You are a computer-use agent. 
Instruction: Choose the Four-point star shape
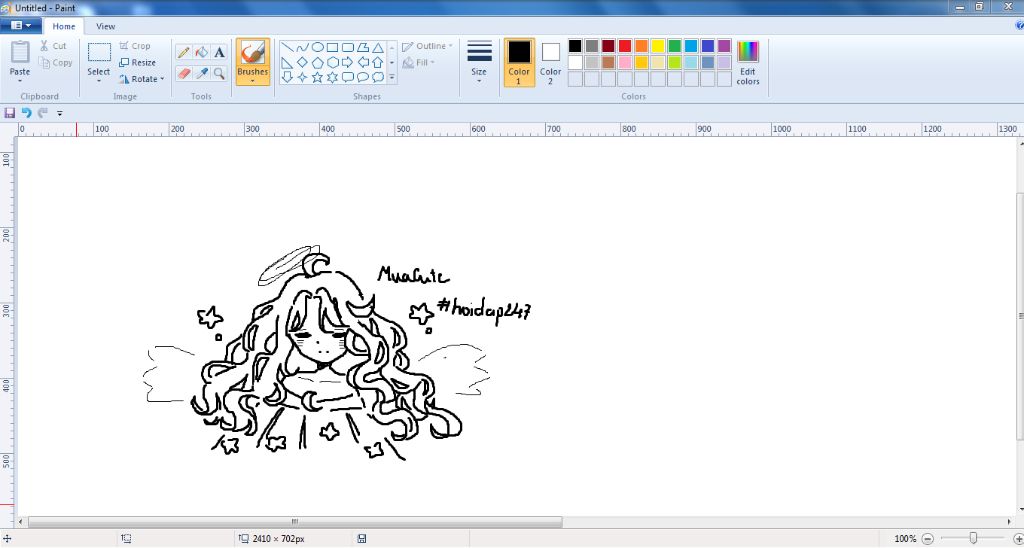302,77
